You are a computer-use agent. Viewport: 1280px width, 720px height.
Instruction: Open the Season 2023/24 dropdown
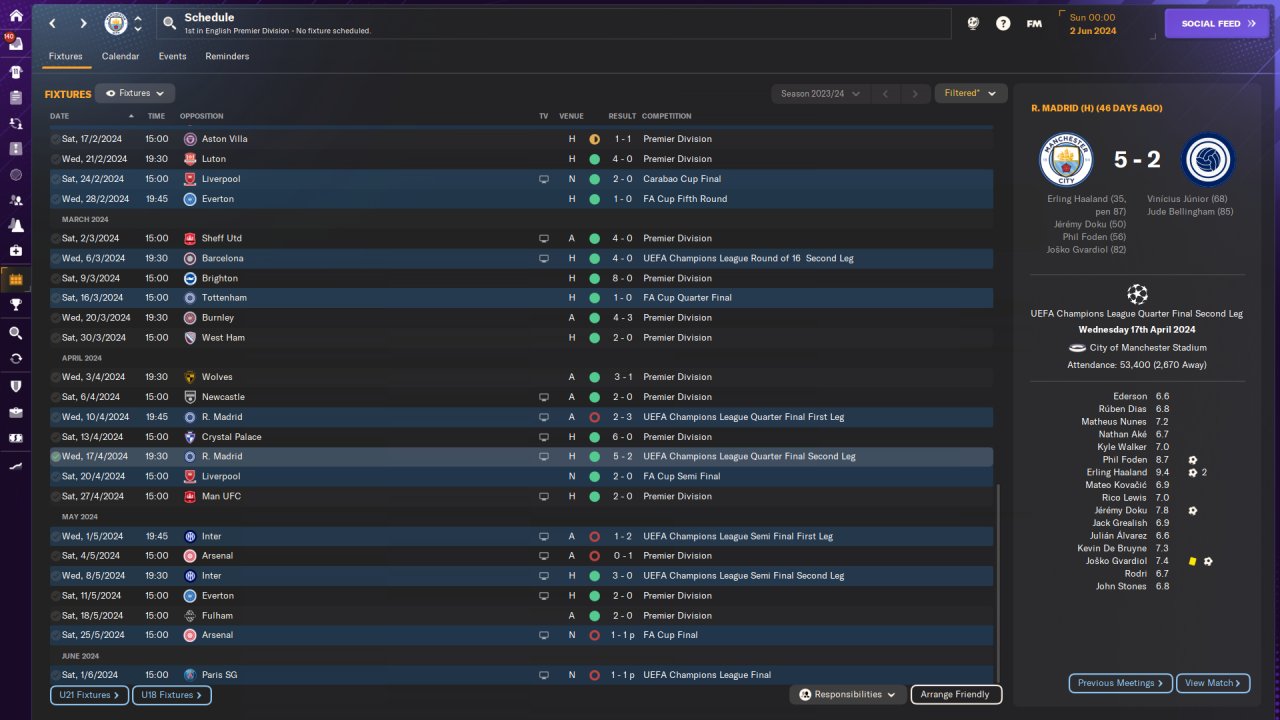point(818,94)
